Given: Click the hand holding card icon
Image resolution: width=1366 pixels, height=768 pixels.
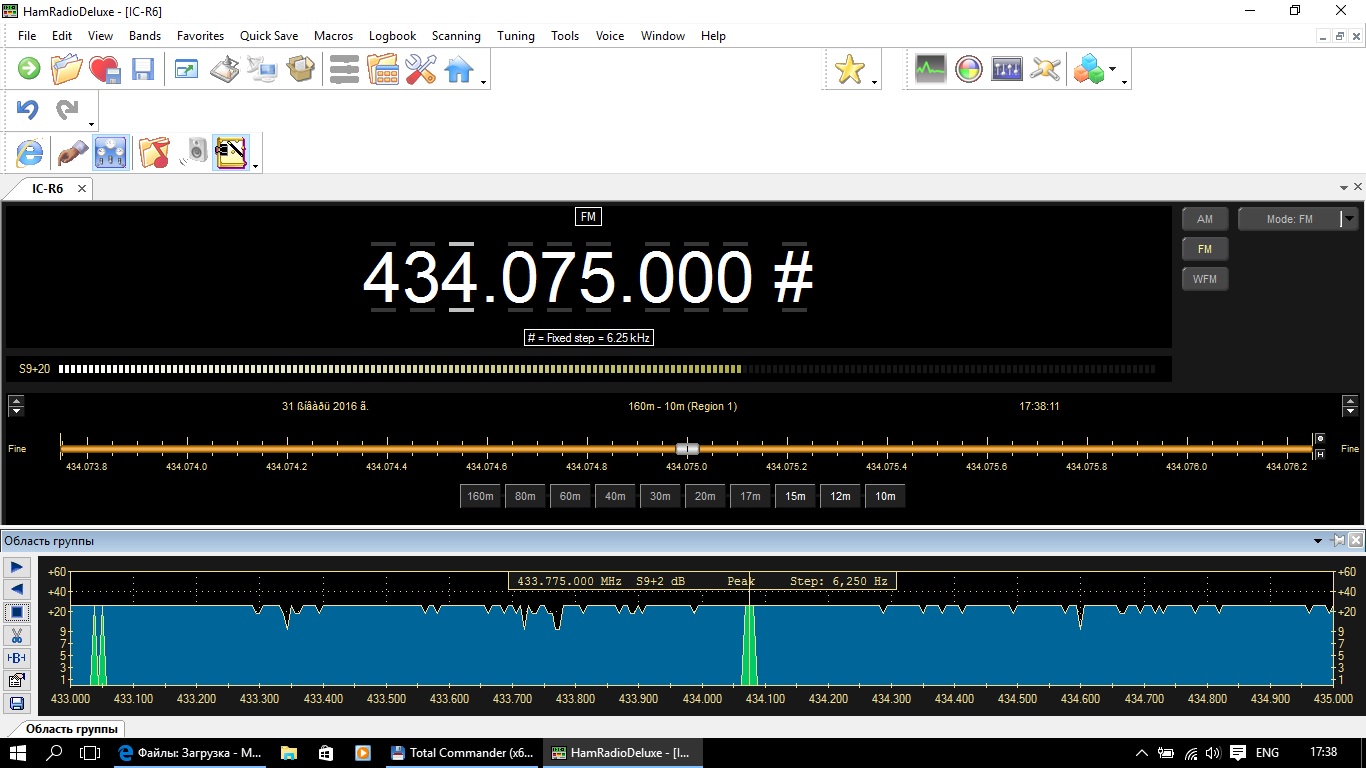Looking at the screenshot, I should (72, 153).
